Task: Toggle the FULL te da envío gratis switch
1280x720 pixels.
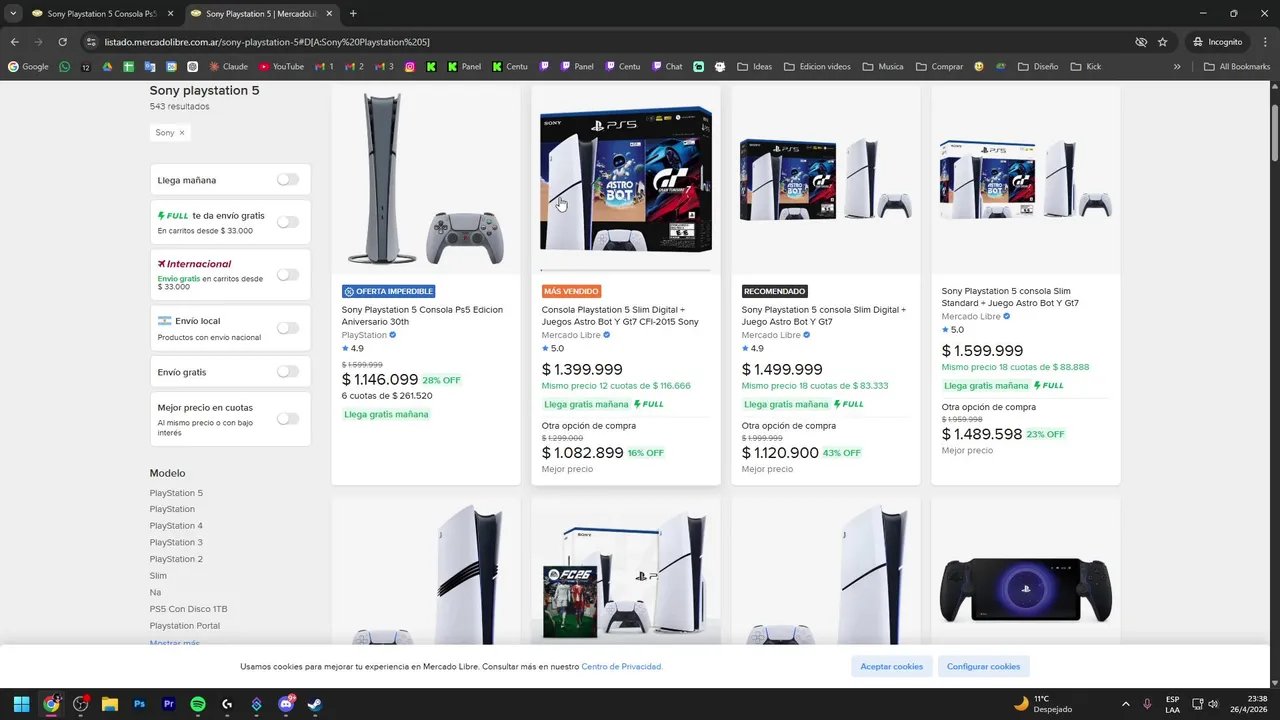Action: 288,222
